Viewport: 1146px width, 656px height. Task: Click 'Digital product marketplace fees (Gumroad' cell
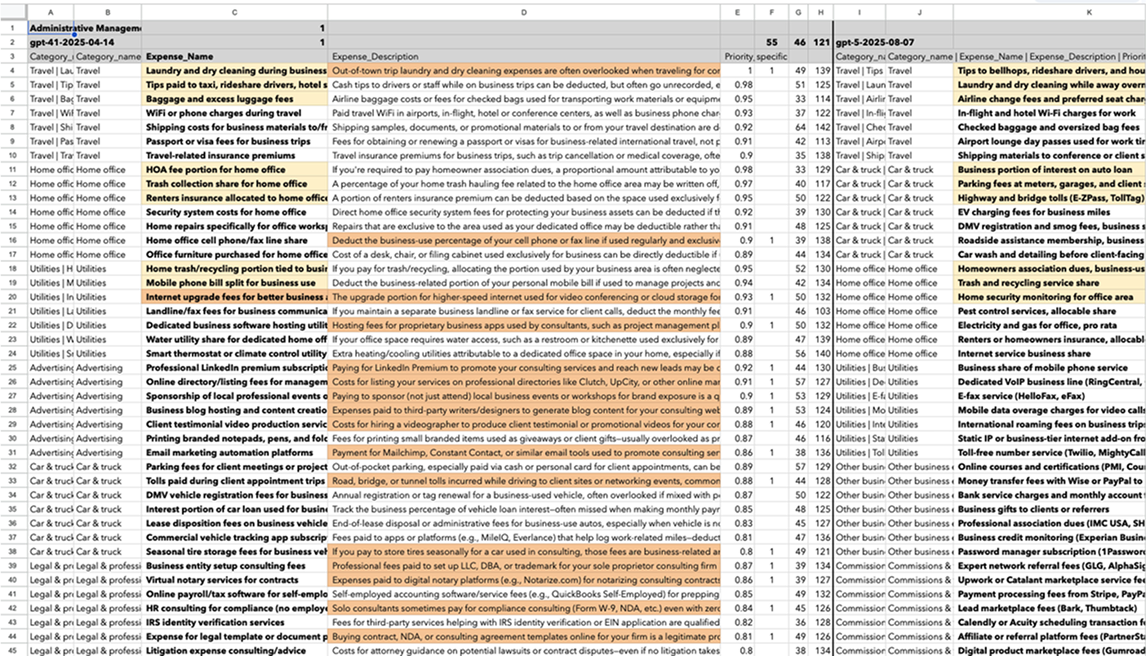(x=1050, y=651)
